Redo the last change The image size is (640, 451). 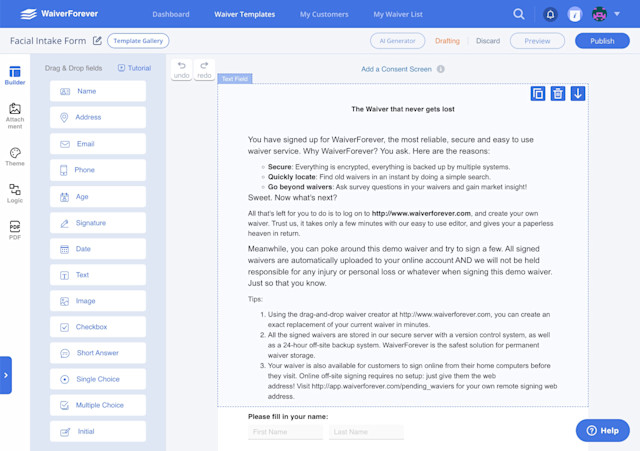coord(204,70)
